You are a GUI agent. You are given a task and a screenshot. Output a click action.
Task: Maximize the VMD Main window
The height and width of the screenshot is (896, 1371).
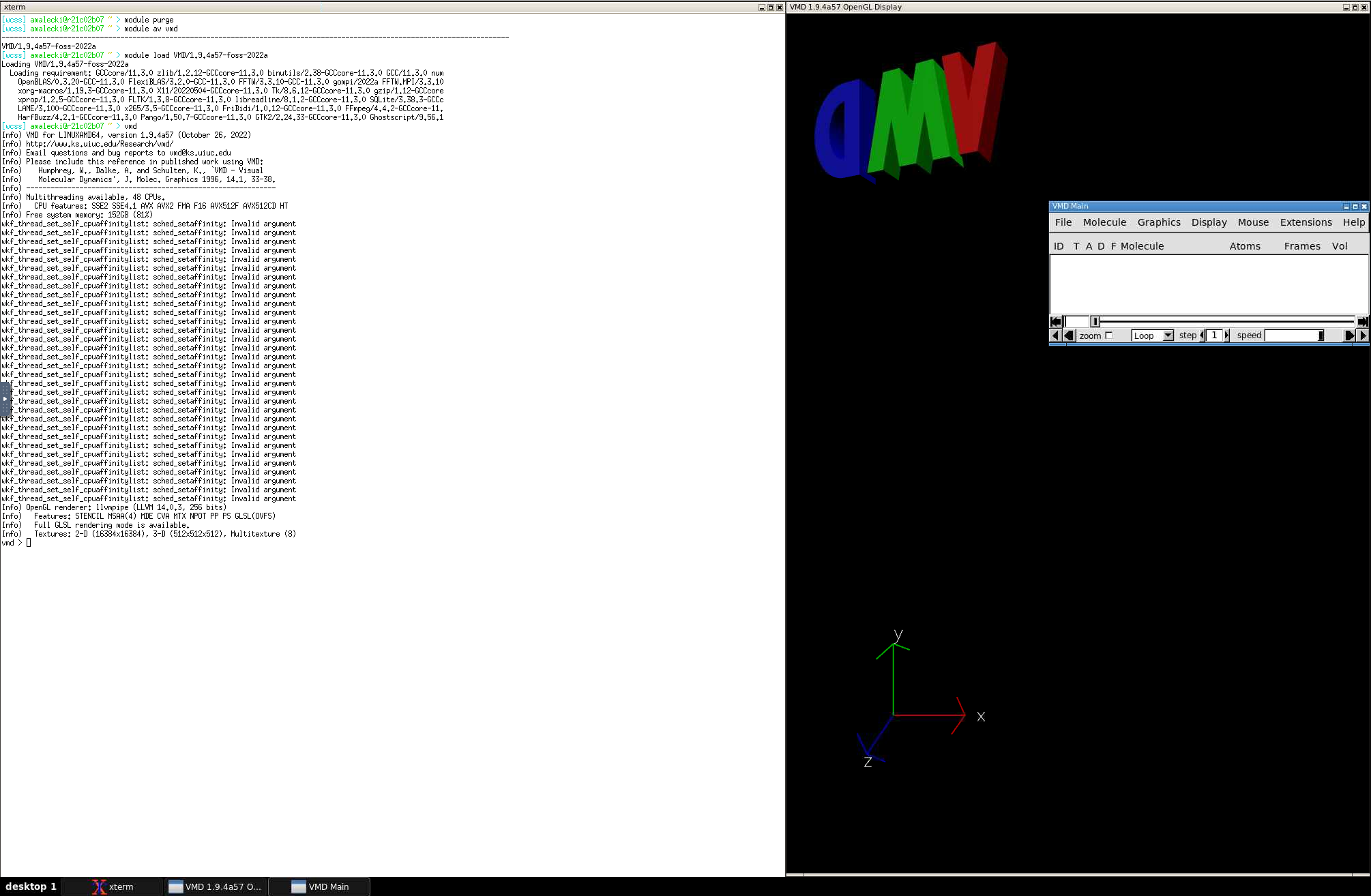1355,207
